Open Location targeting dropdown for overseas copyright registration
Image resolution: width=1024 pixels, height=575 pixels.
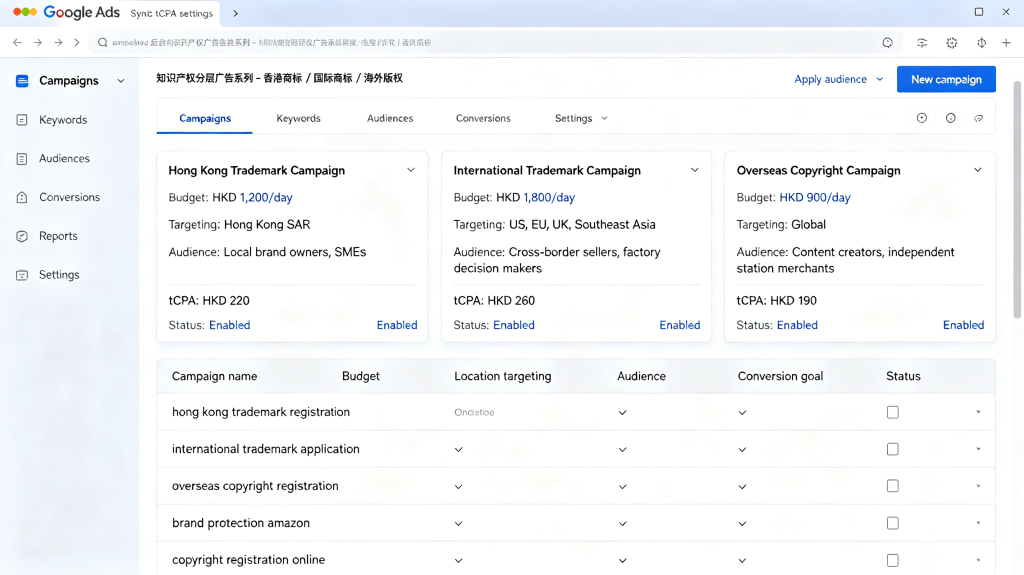458,487
